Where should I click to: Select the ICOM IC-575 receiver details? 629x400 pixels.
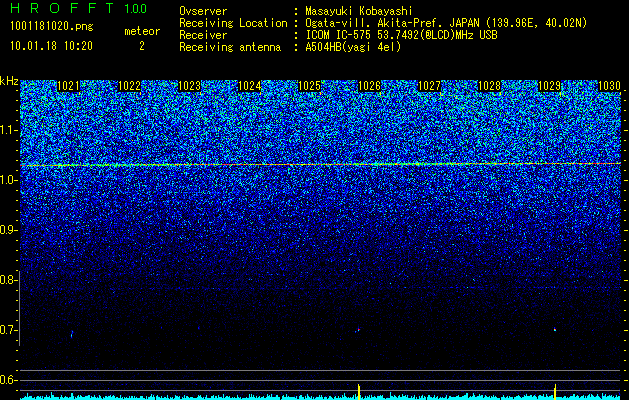[402, 35]
